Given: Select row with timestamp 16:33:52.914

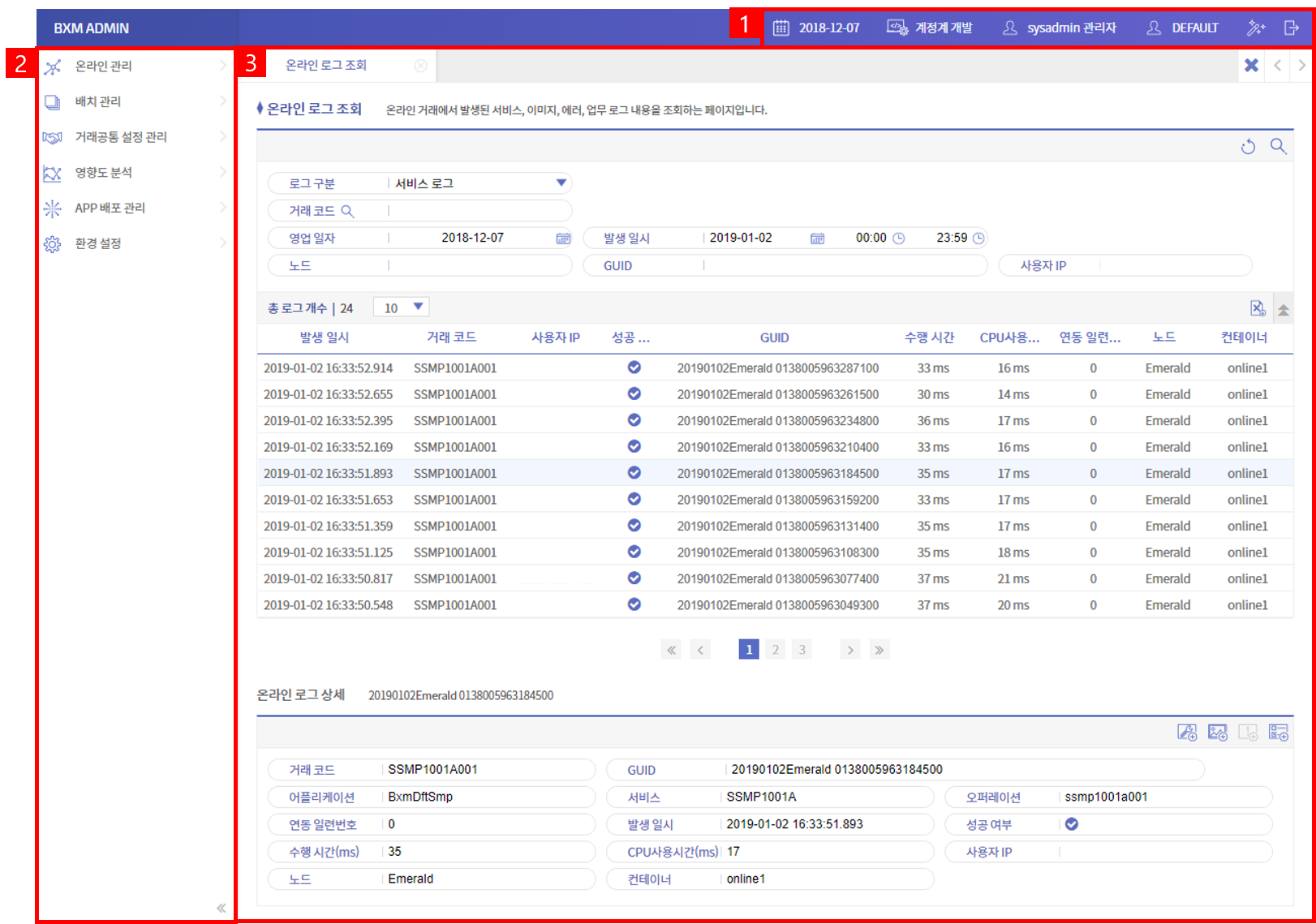Looking at the screenshot, I should point(775,368).
